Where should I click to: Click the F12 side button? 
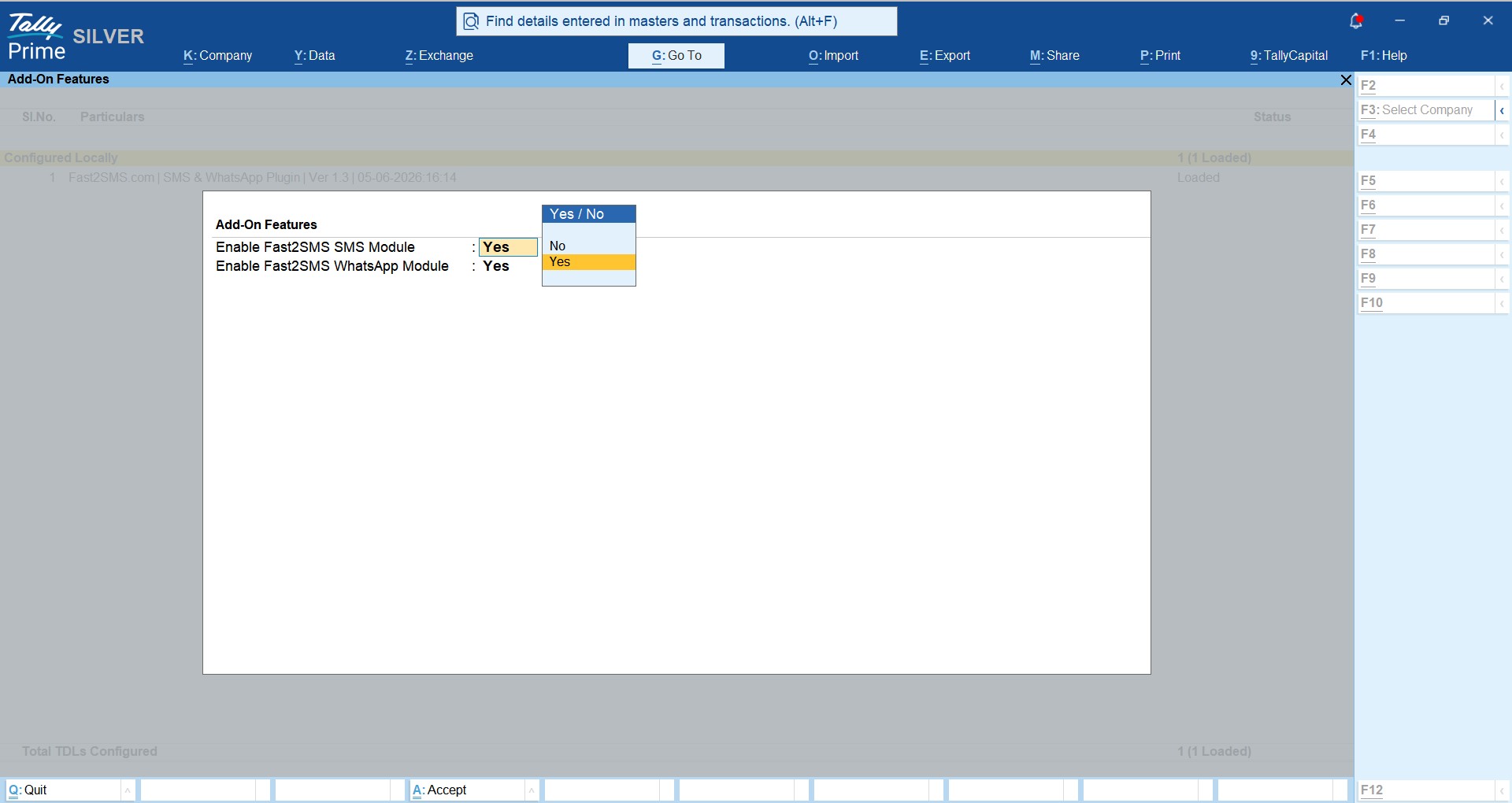pyautogui.click(x=1426, y=790)
